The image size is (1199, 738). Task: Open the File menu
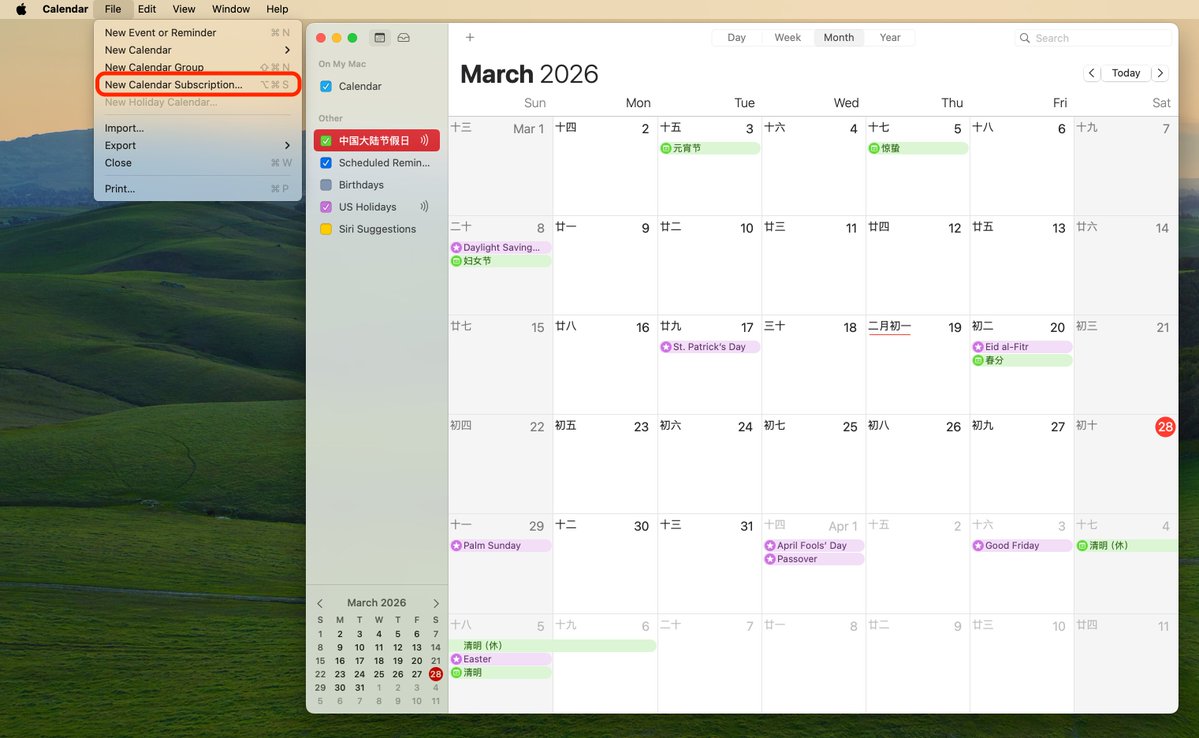click(x=112, y=9)
